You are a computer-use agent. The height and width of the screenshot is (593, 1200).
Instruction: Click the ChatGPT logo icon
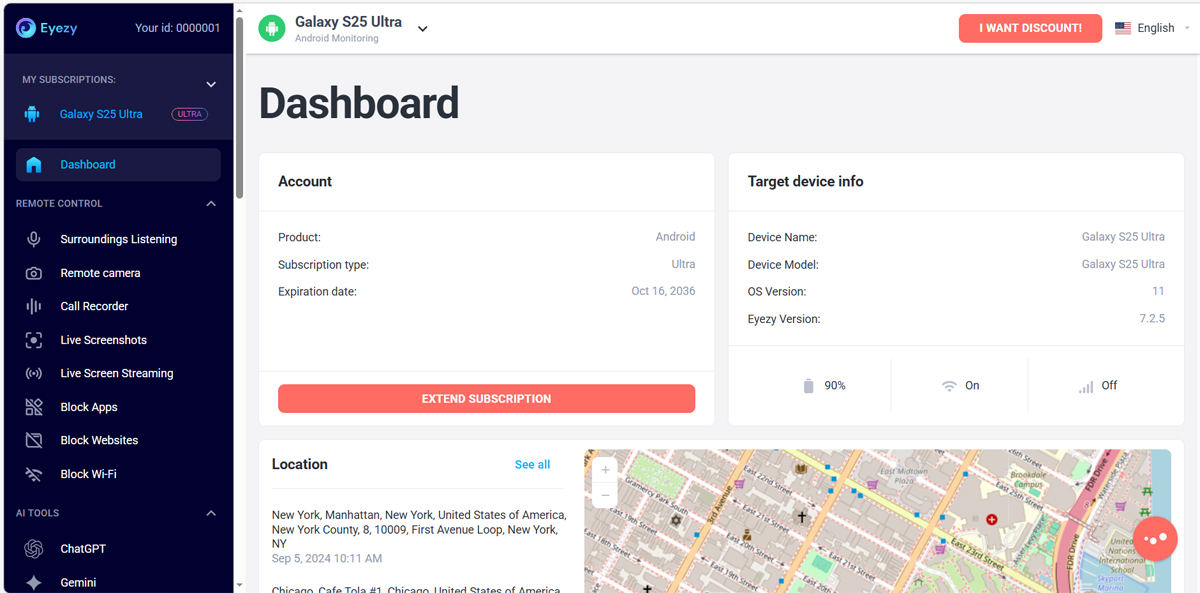34,549
